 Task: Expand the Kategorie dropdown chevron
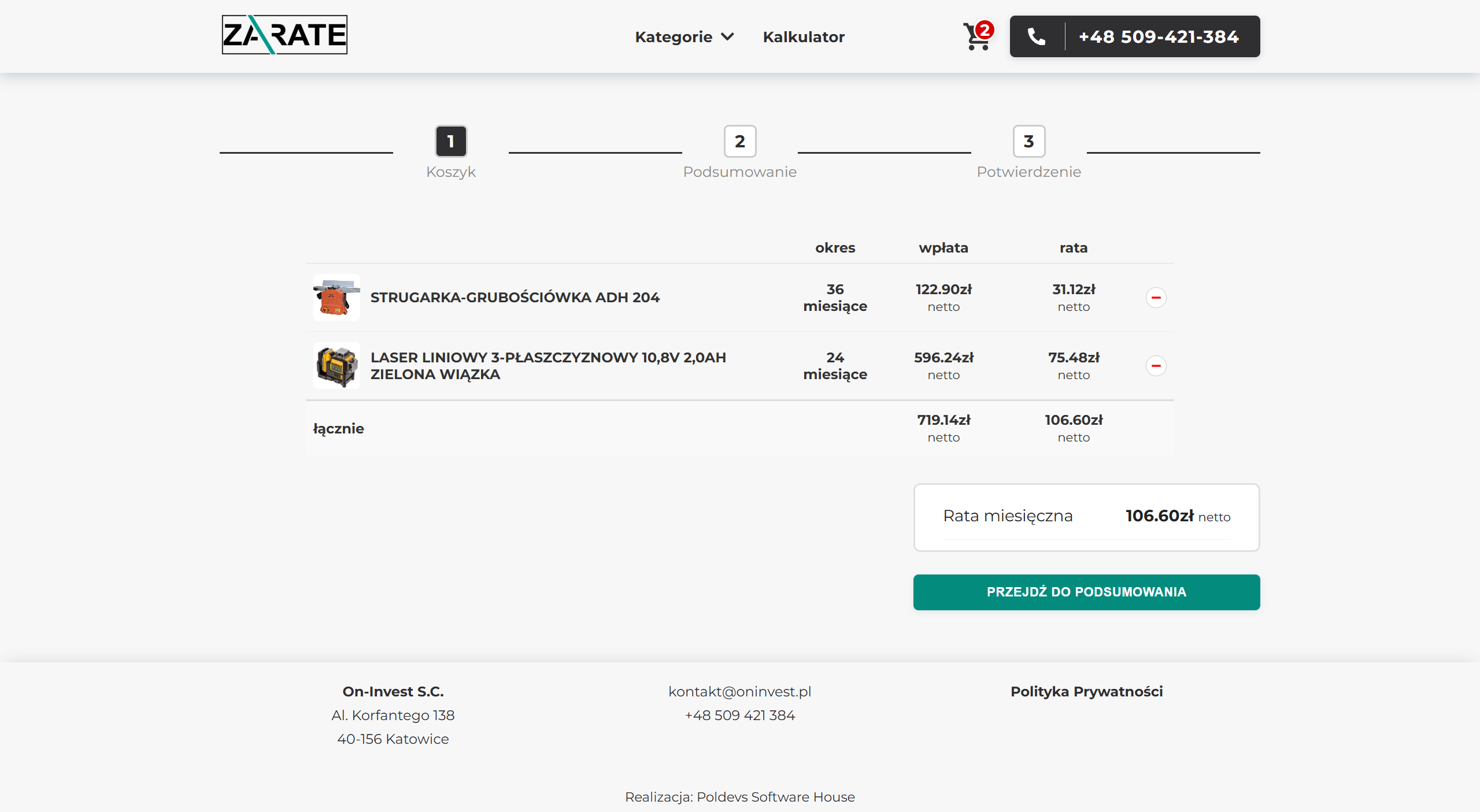point(728,37)
